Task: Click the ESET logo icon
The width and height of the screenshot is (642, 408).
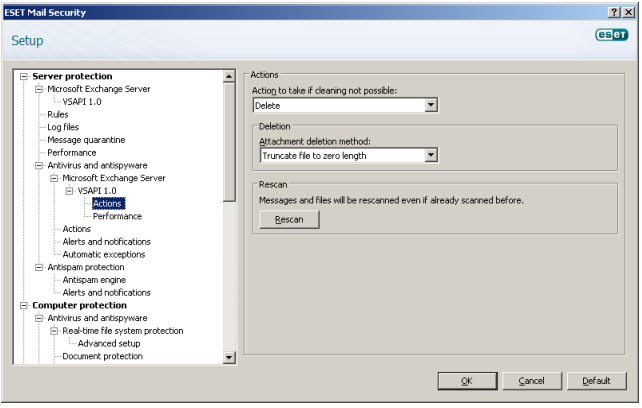Action: pyautogui.click(x=612, y=35)
